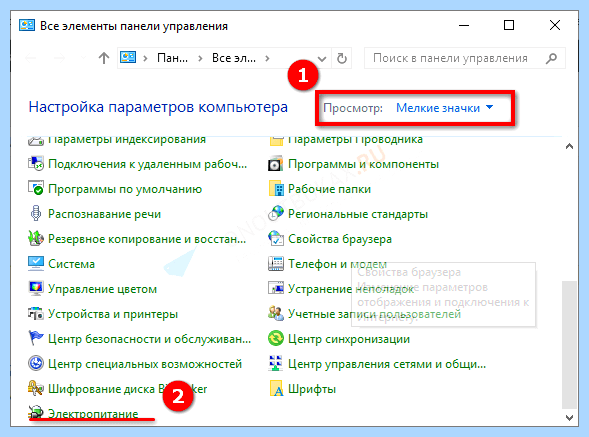Expand the address bar history dropdown
This screenshot has height=437, width=589.
coord(322,59)
